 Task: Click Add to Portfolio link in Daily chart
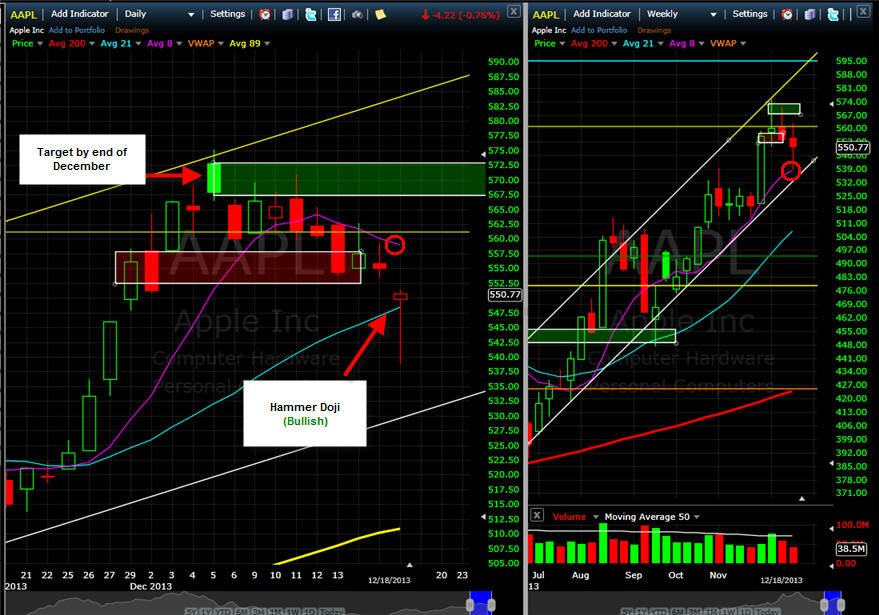click(x=77, y=30)
